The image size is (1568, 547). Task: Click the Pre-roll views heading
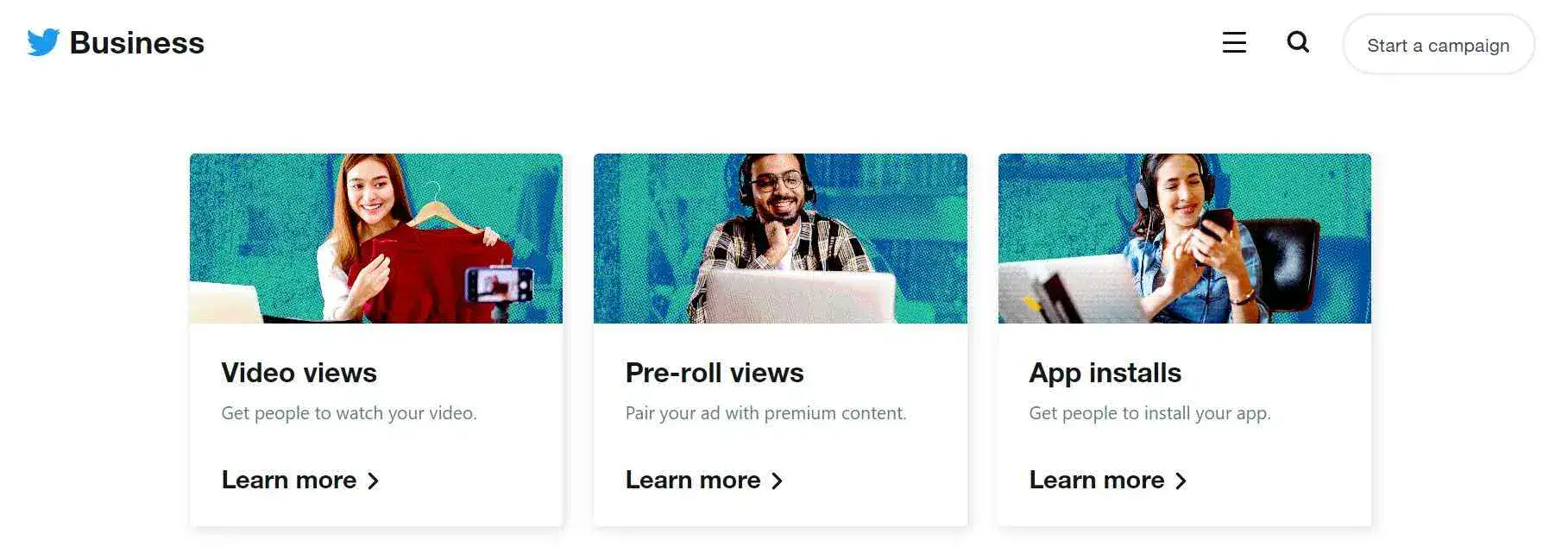pyautogui.click(x=715, y=373)
